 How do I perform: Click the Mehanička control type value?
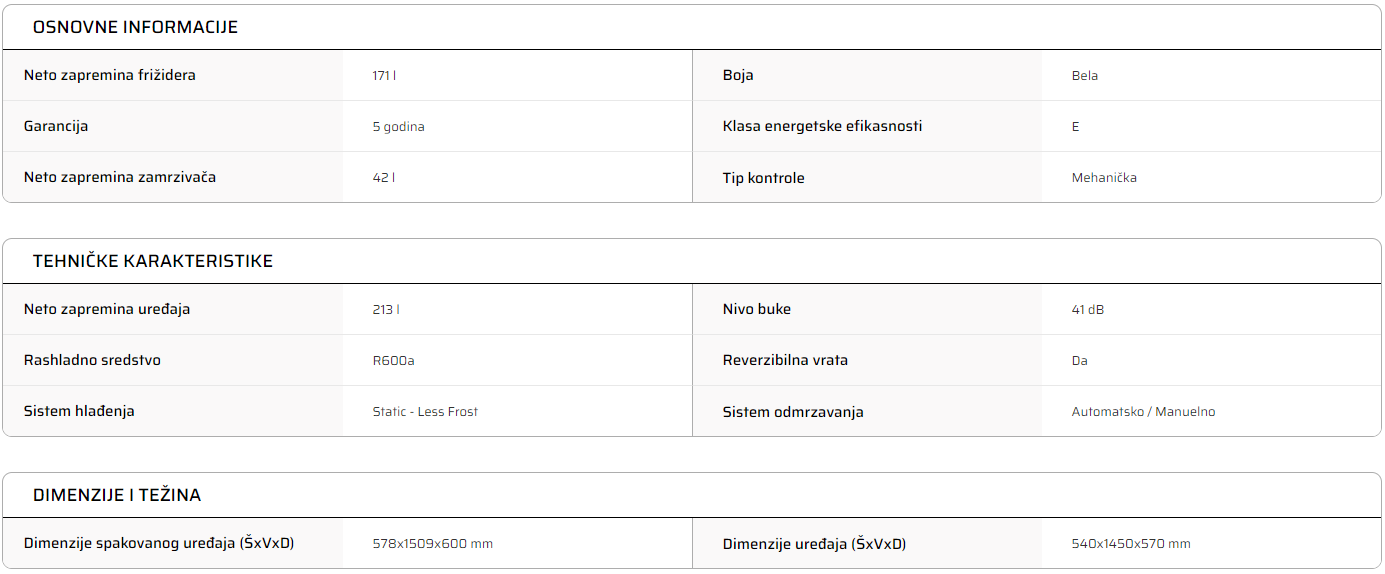pos(1104,177)
